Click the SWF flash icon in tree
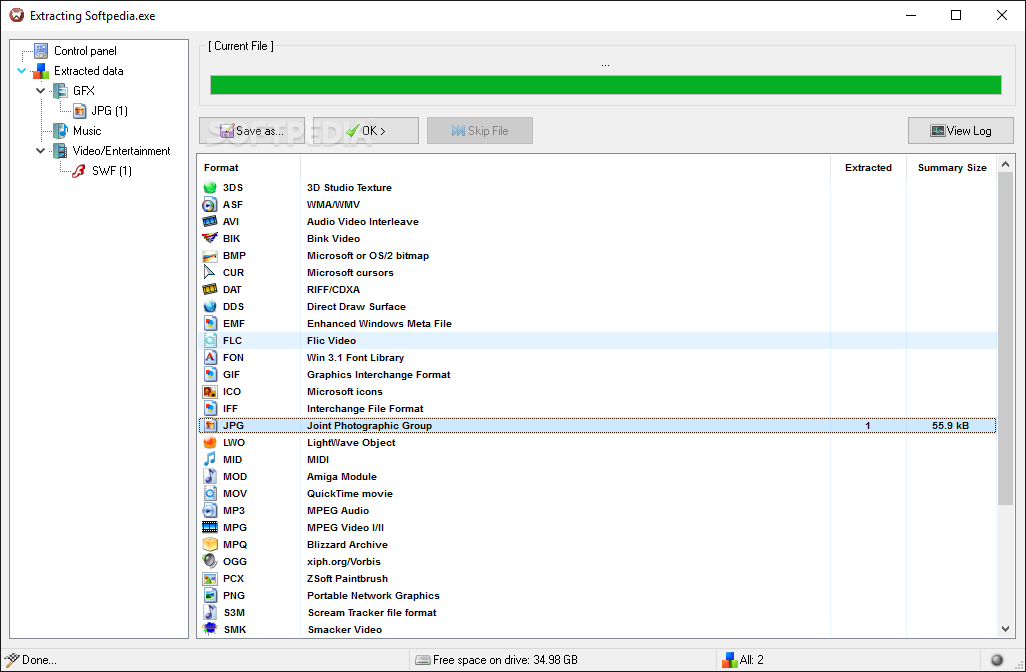Screen dimensions: 1026x672 79,171
